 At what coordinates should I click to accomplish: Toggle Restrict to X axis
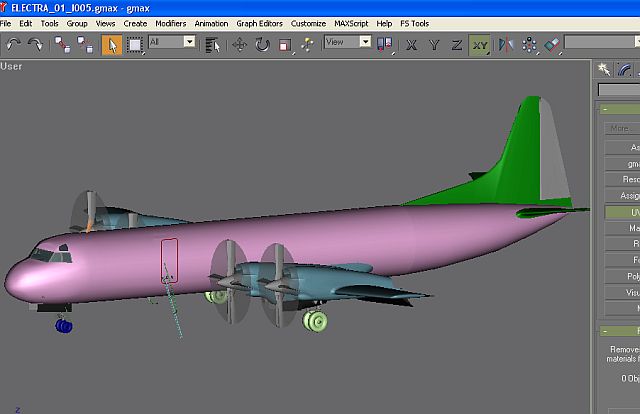[411, 44]
